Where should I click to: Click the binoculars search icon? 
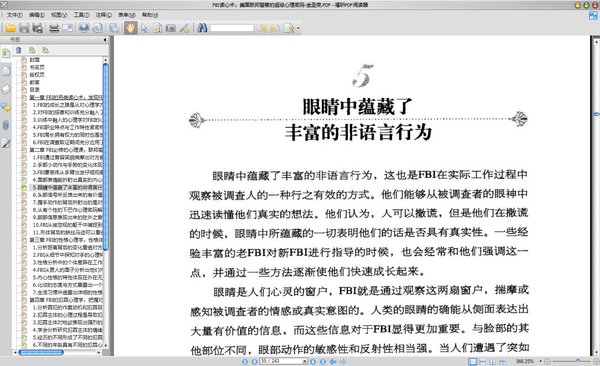(x=202, y=28)
